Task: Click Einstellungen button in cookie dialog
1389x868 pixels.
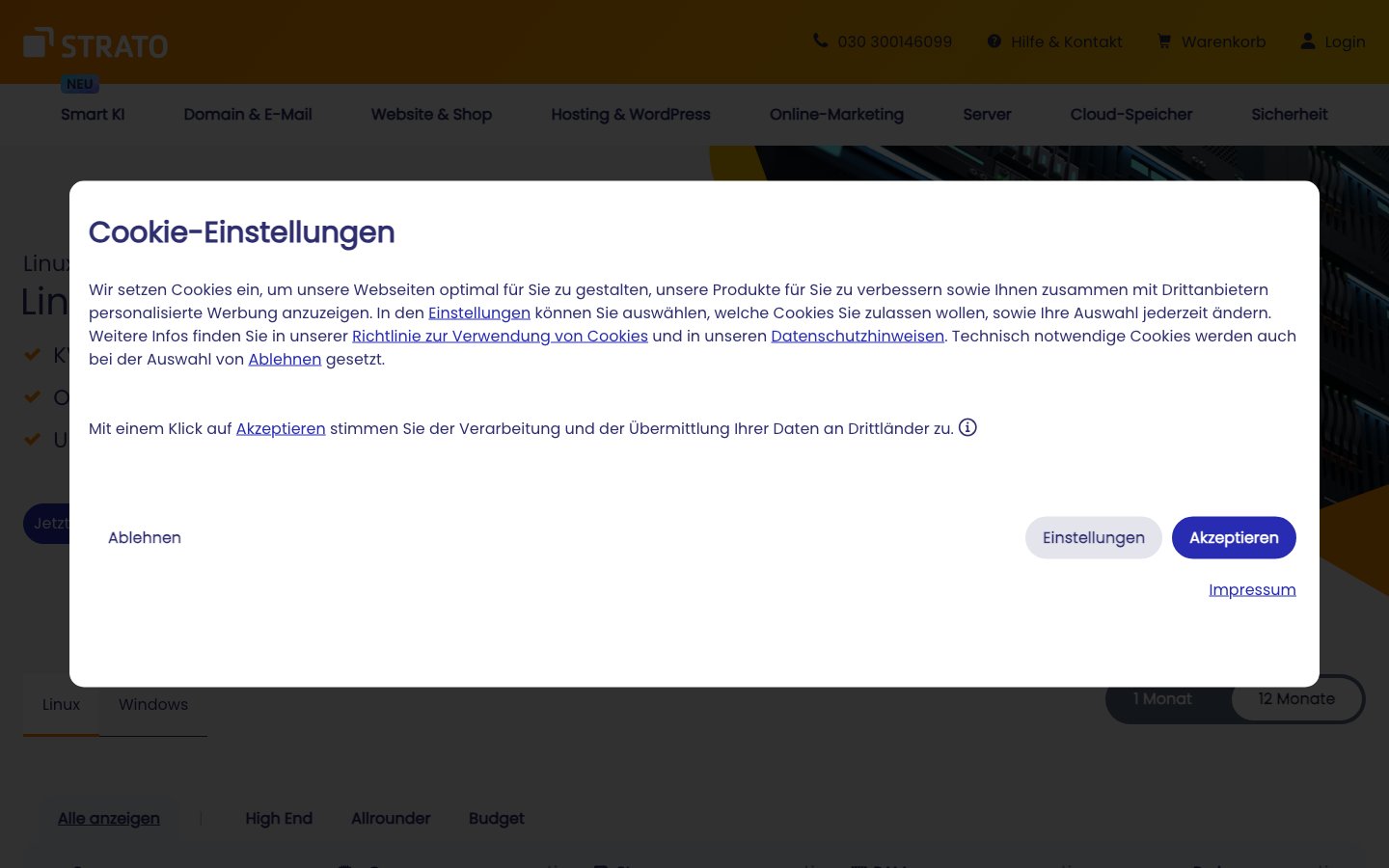Action: 1094,537
